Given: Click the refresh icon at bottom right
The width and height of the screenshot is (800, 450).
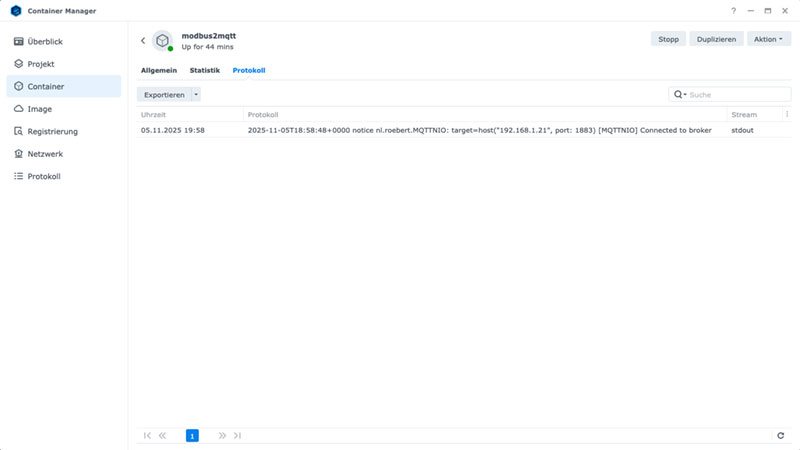Looking at the screenshot, I should pyautogui.click(x=781, y=436).
